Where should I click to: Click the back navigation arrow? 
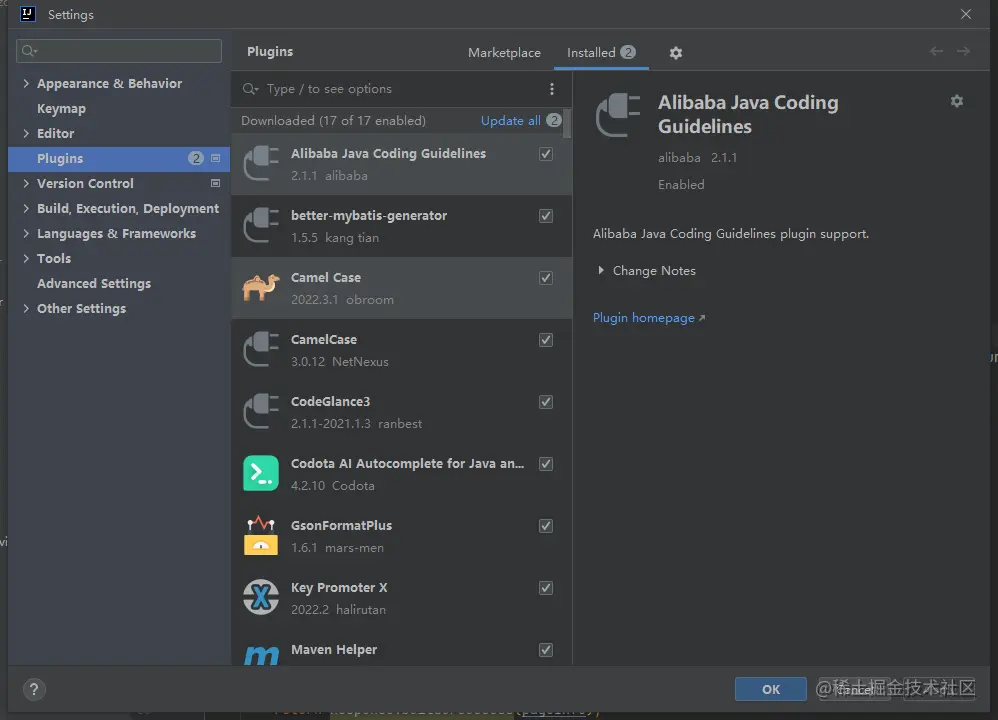coord(936,51)
